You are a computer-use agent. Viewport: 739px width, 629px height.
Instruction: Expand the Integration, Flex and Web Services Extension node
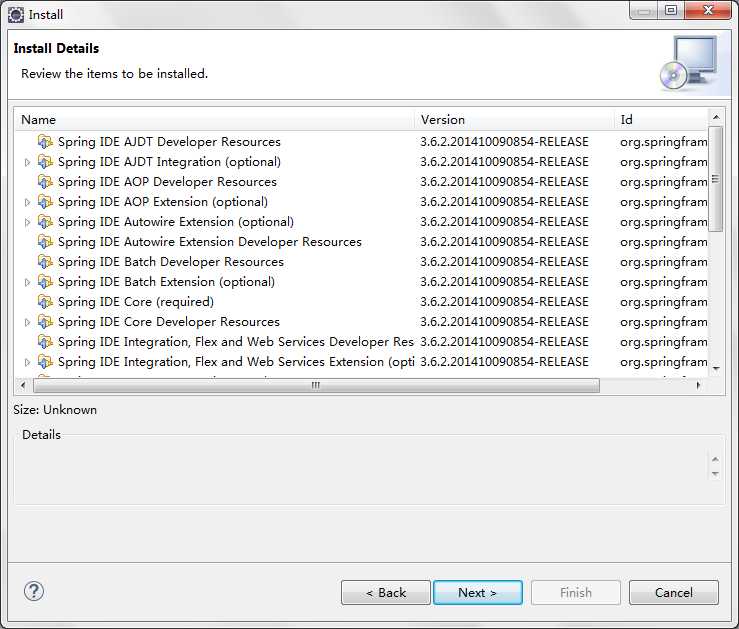[27, 362]
